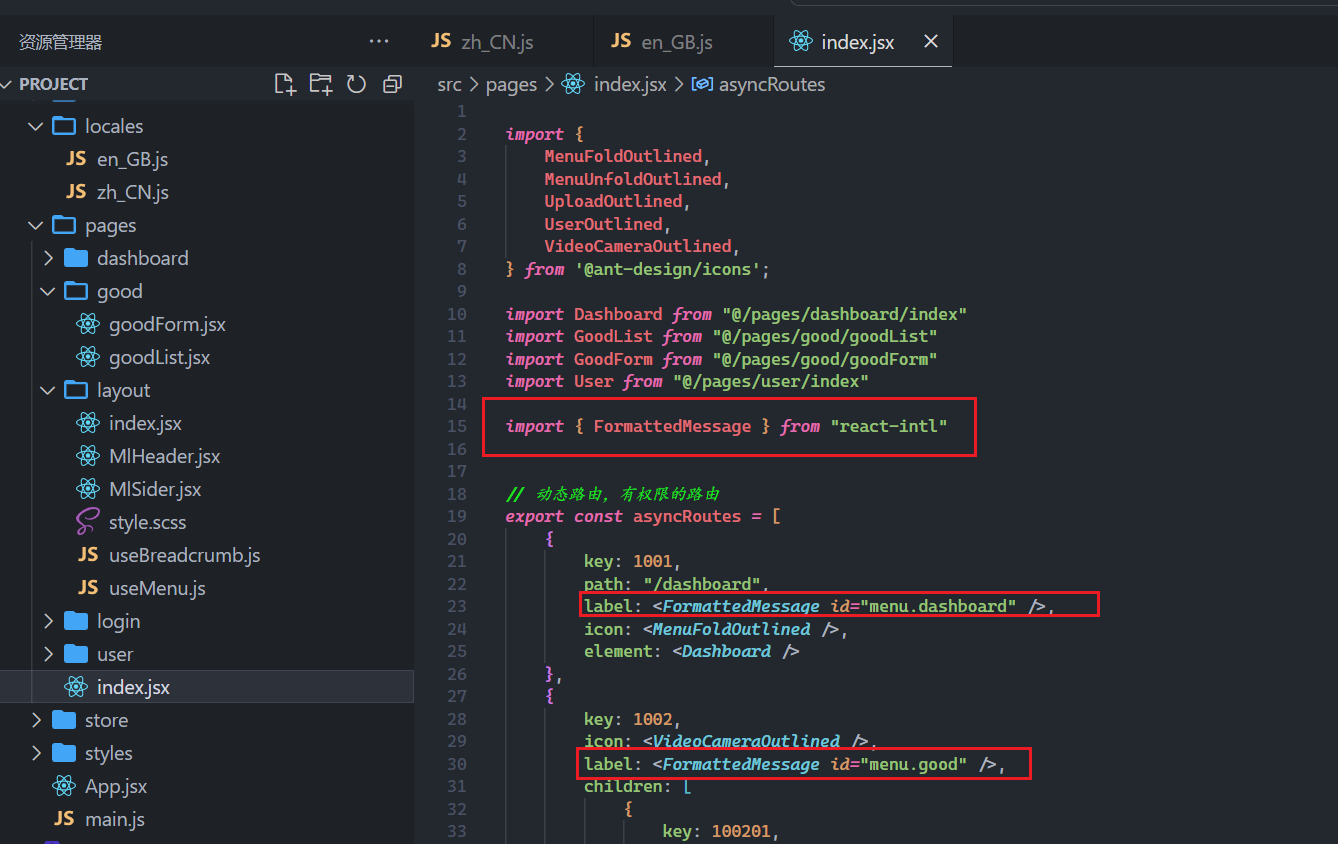Click line number 23 in the gutter
Screen dimensions: 1338x844
click(457, 606)
